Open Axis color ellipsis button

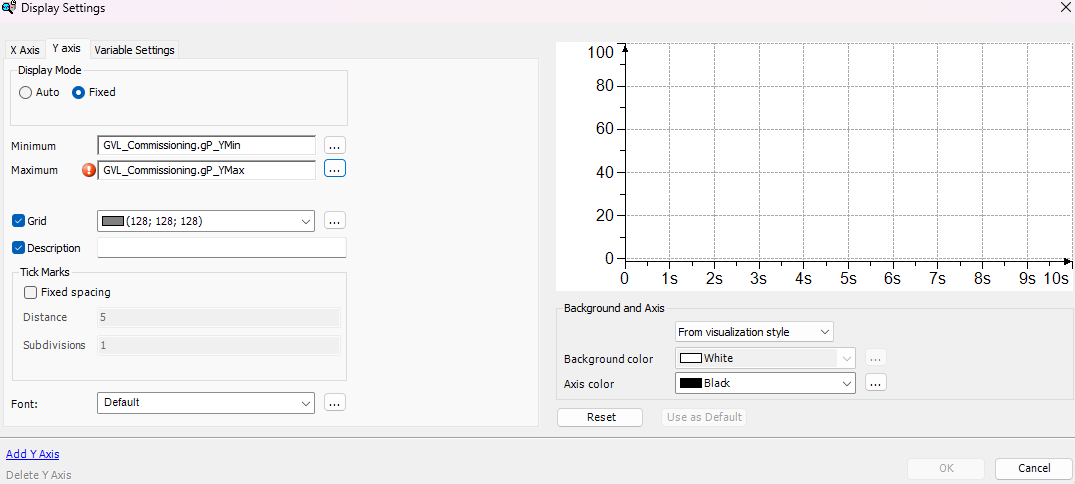(x=876, y=383)
